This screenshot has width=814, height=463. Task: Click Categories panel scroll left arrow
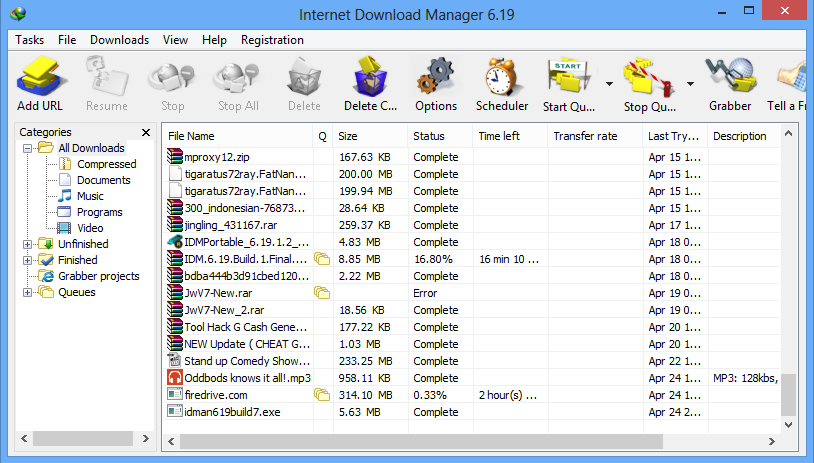[x=24, y=439]
